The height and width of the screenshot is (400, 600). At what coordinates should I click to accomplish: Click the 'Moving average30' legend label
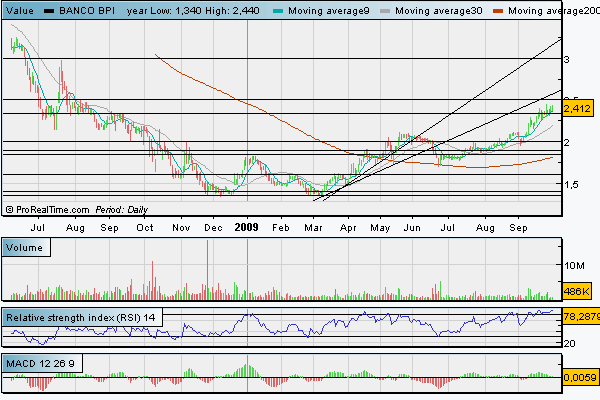439,11
